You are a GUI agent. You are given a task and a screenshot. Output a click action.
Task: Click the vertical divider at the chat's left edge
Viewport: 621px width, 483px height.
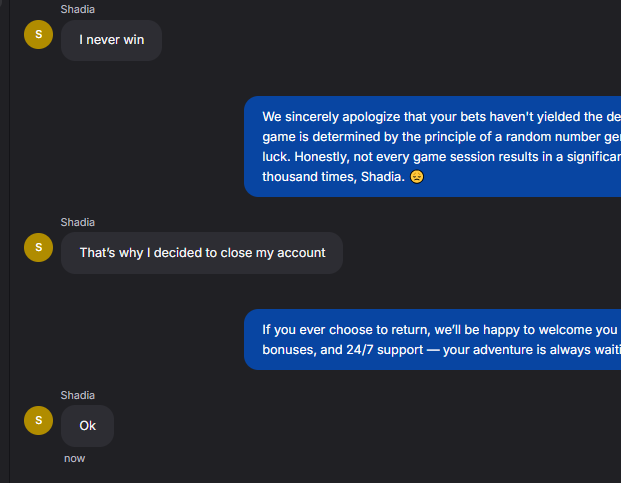[10, 240]
